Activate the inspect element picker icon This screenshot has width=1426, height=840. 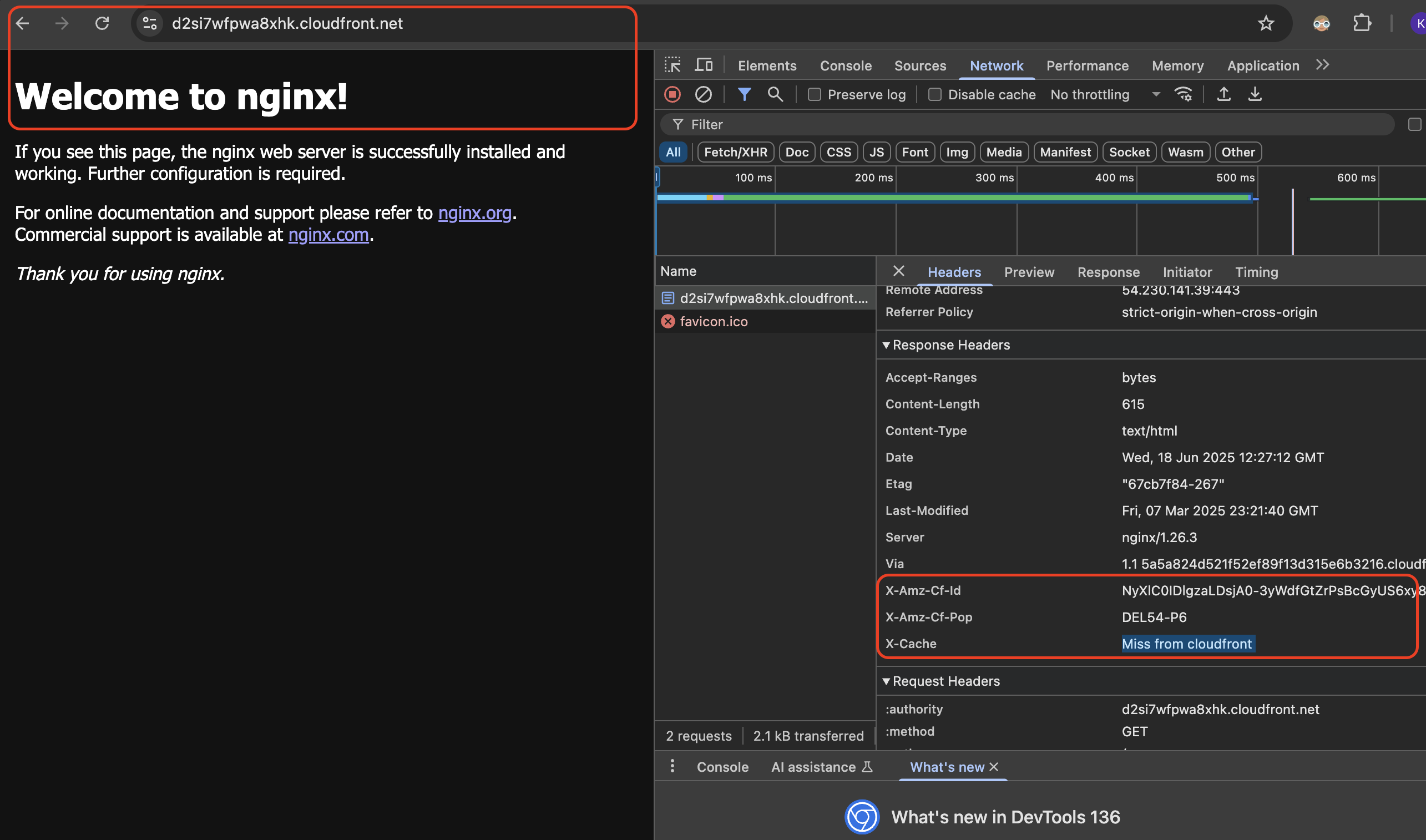[672, 65]
